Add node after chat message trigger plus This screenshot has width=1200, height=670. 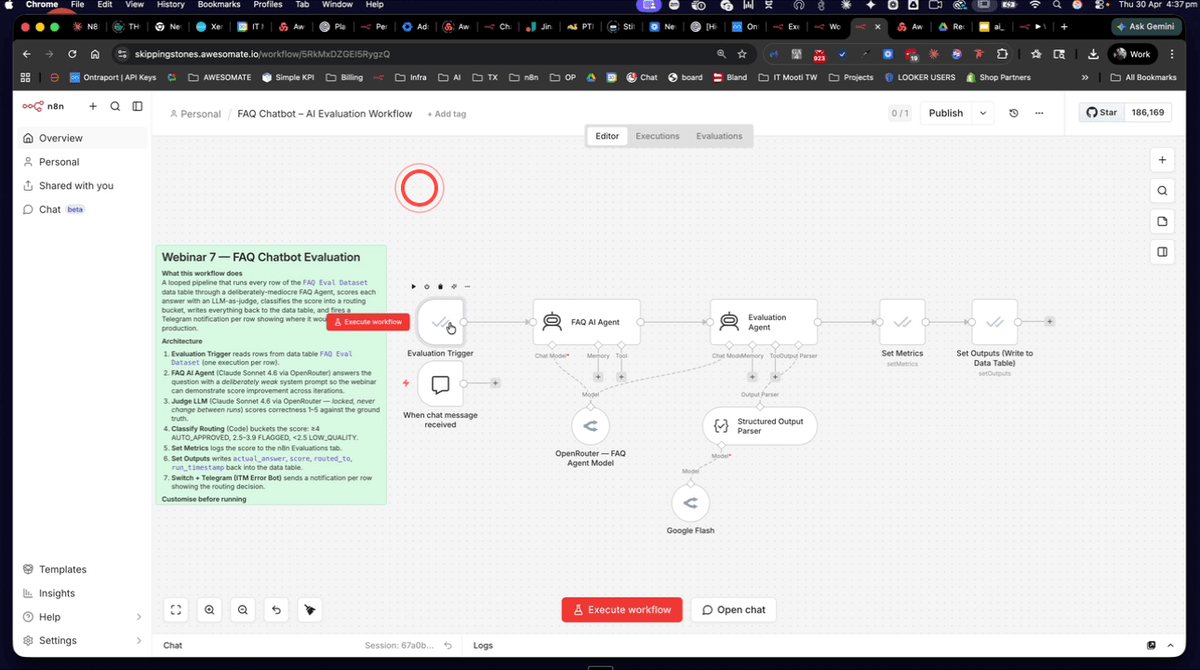pyautogui.click(x=495, y=383)
